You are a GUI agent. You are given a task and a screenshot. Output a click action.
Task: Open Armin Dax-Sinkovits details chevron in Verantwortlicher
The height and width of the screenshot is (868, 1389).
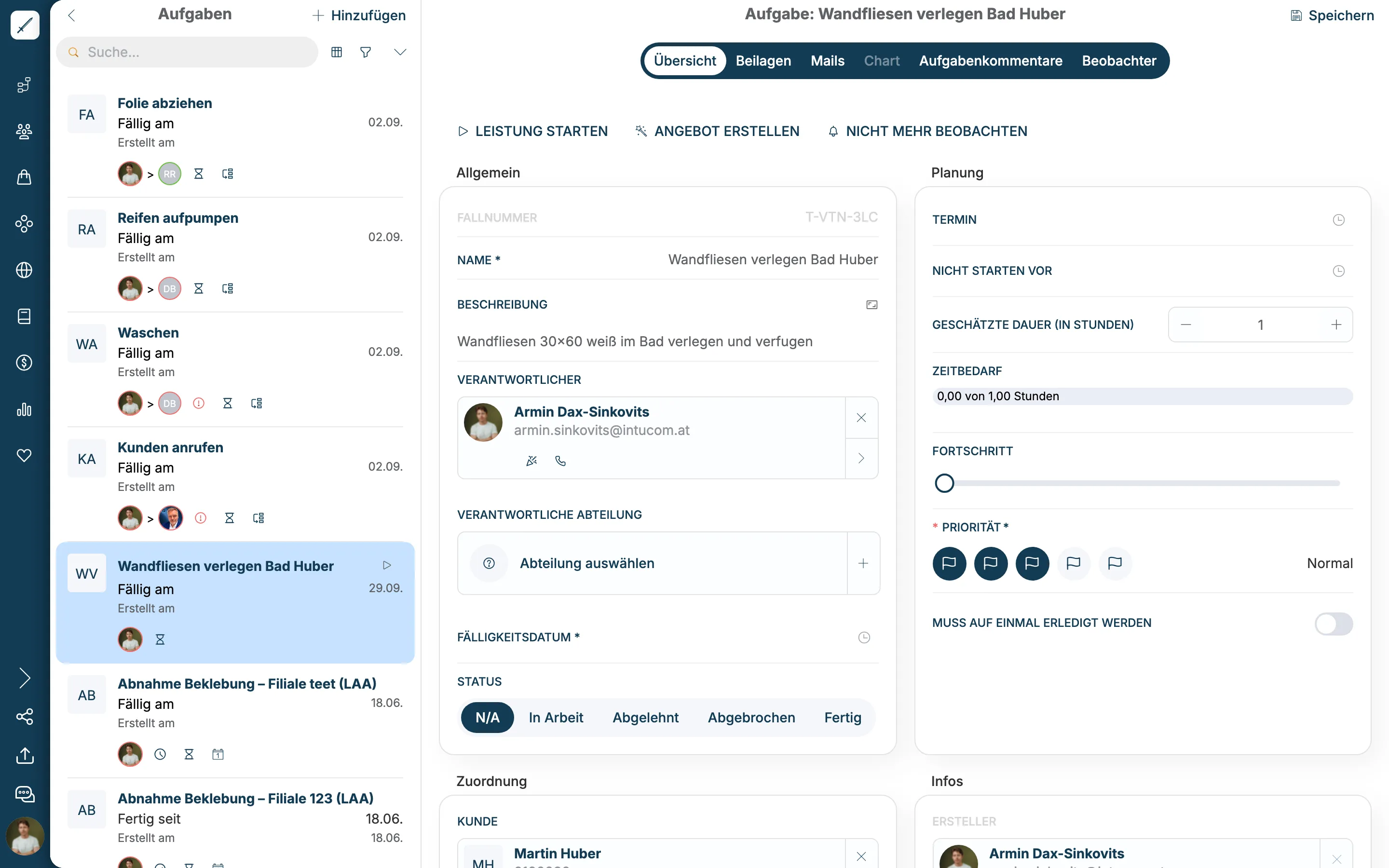(861, 458)
